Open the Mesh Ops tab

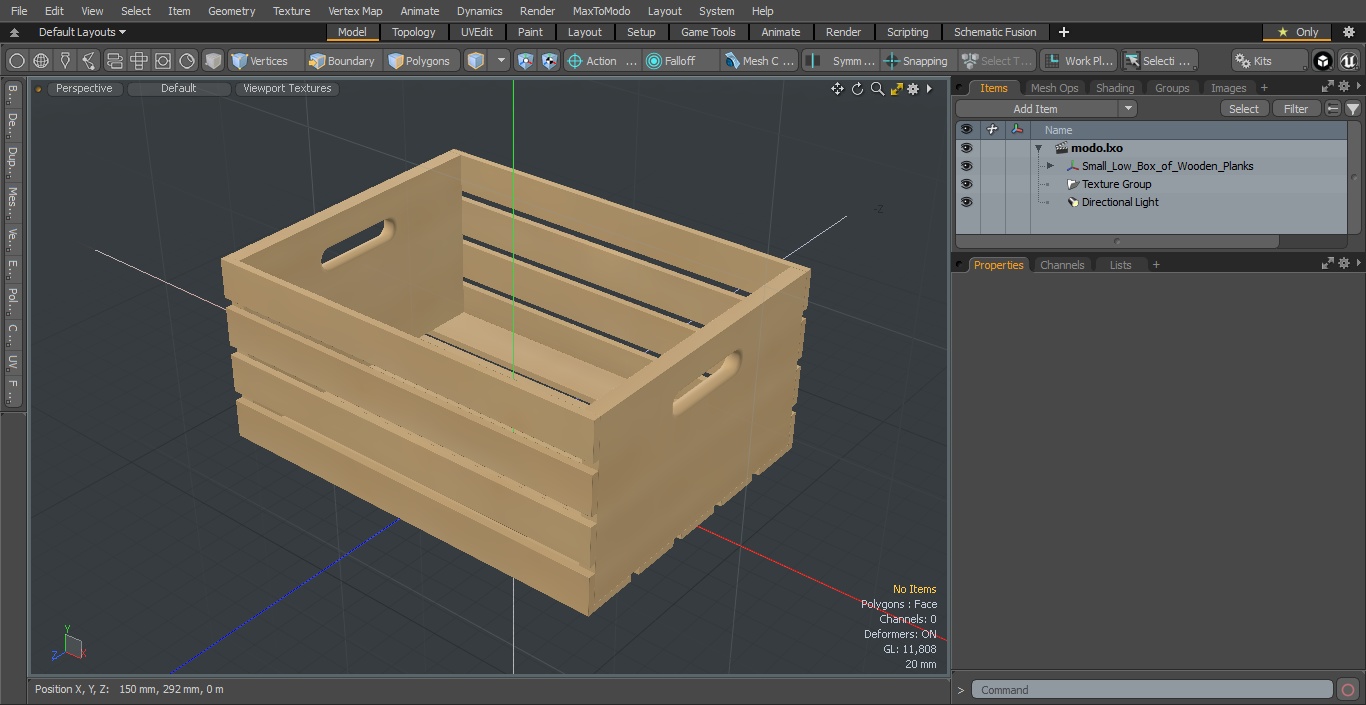1054,88
